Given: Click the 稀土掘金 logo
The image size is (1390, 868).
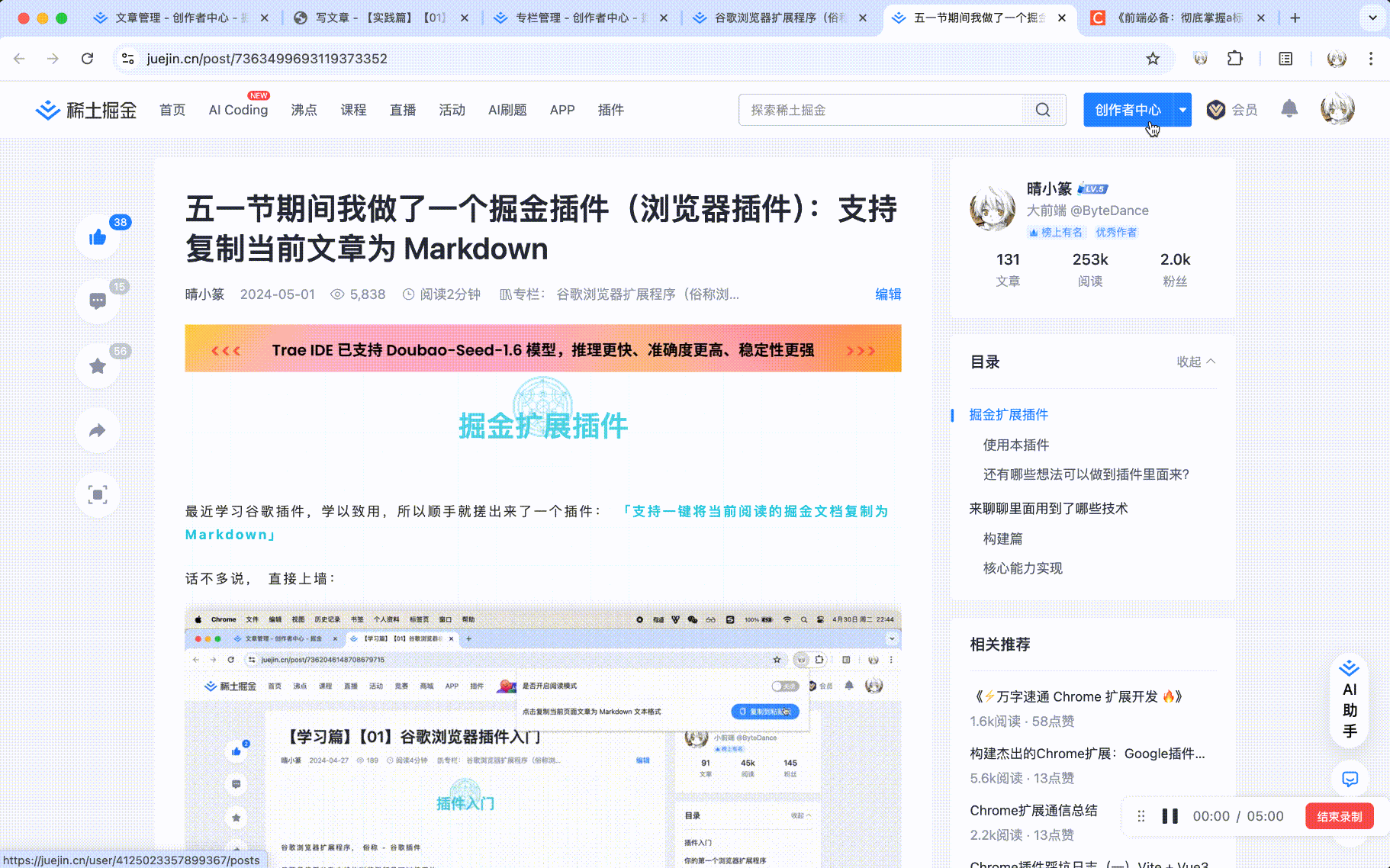Looking at the screenshot, I should (85, 109).
